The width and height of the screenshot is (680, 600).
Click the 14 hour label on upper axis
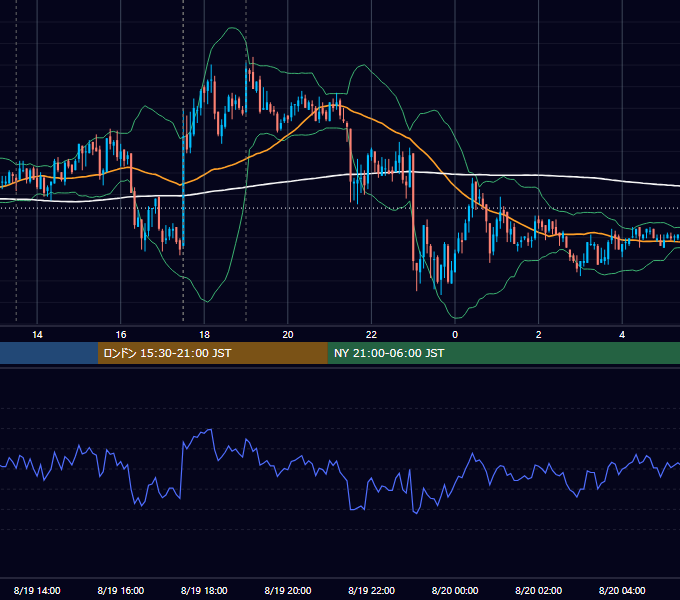(x=37, y=335)
